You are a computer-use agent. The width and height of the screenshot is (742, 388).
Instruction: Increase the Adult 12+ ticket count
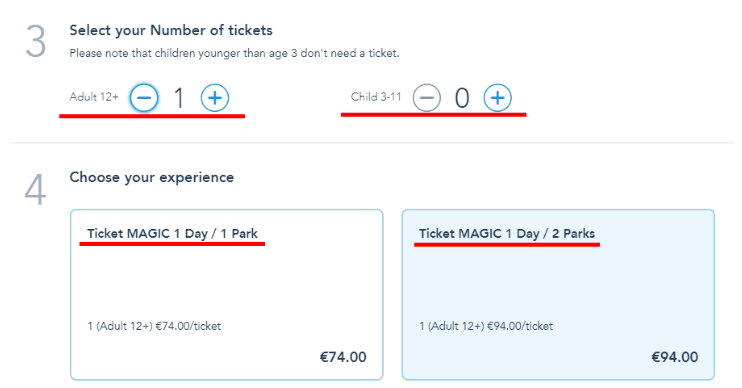[x=215, y=98]
